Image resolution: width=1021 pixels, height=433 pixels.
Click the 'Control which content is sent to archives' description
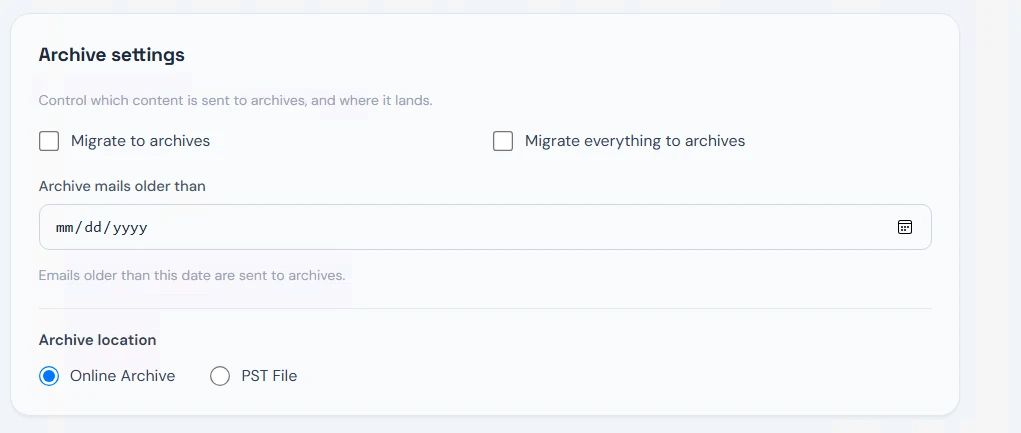tap(236, 101)
